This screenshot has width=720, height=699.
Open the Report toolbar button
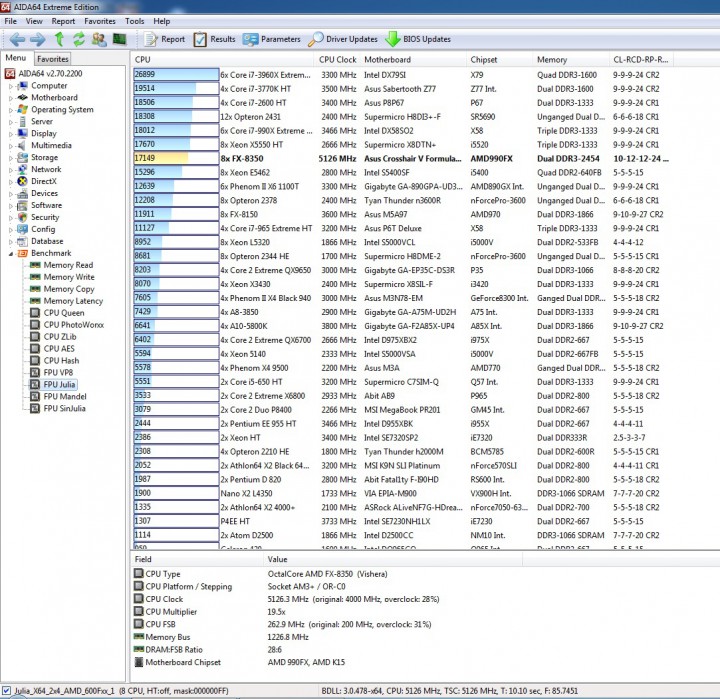164,39
